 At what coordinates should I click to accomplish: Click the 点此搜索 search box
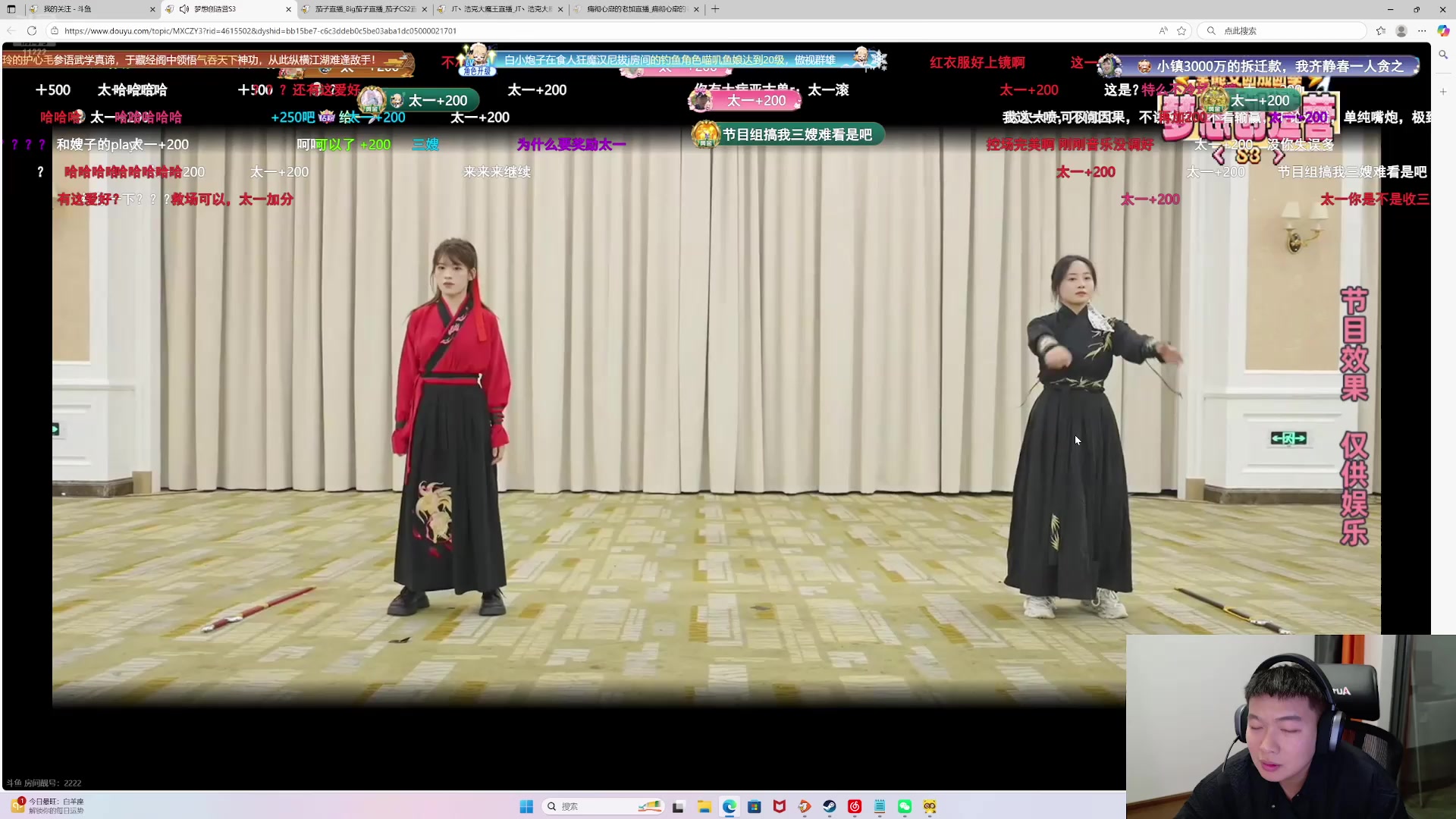(x=1282, y=30)
